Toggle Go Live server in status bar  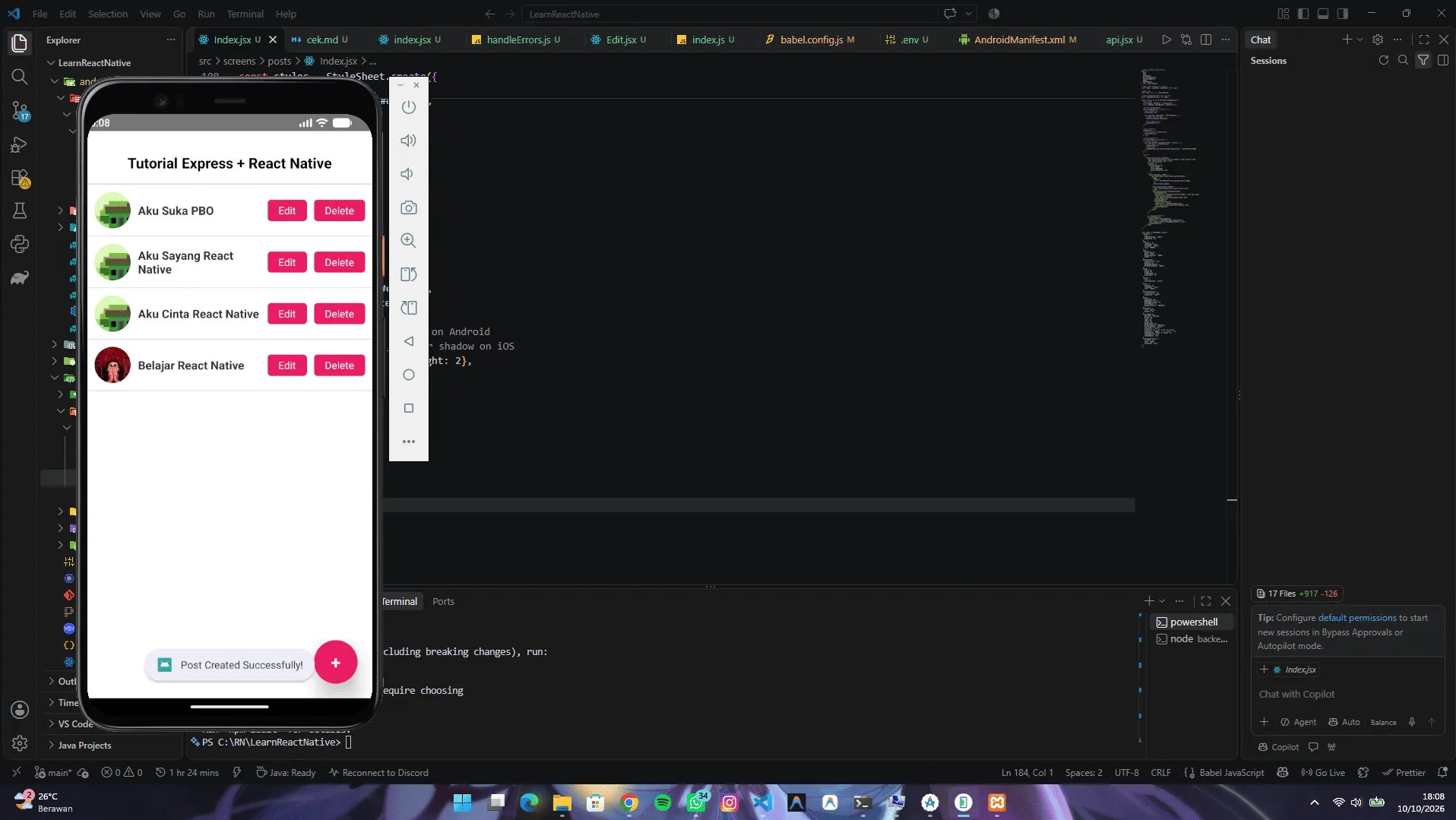tap(1323, 772)
